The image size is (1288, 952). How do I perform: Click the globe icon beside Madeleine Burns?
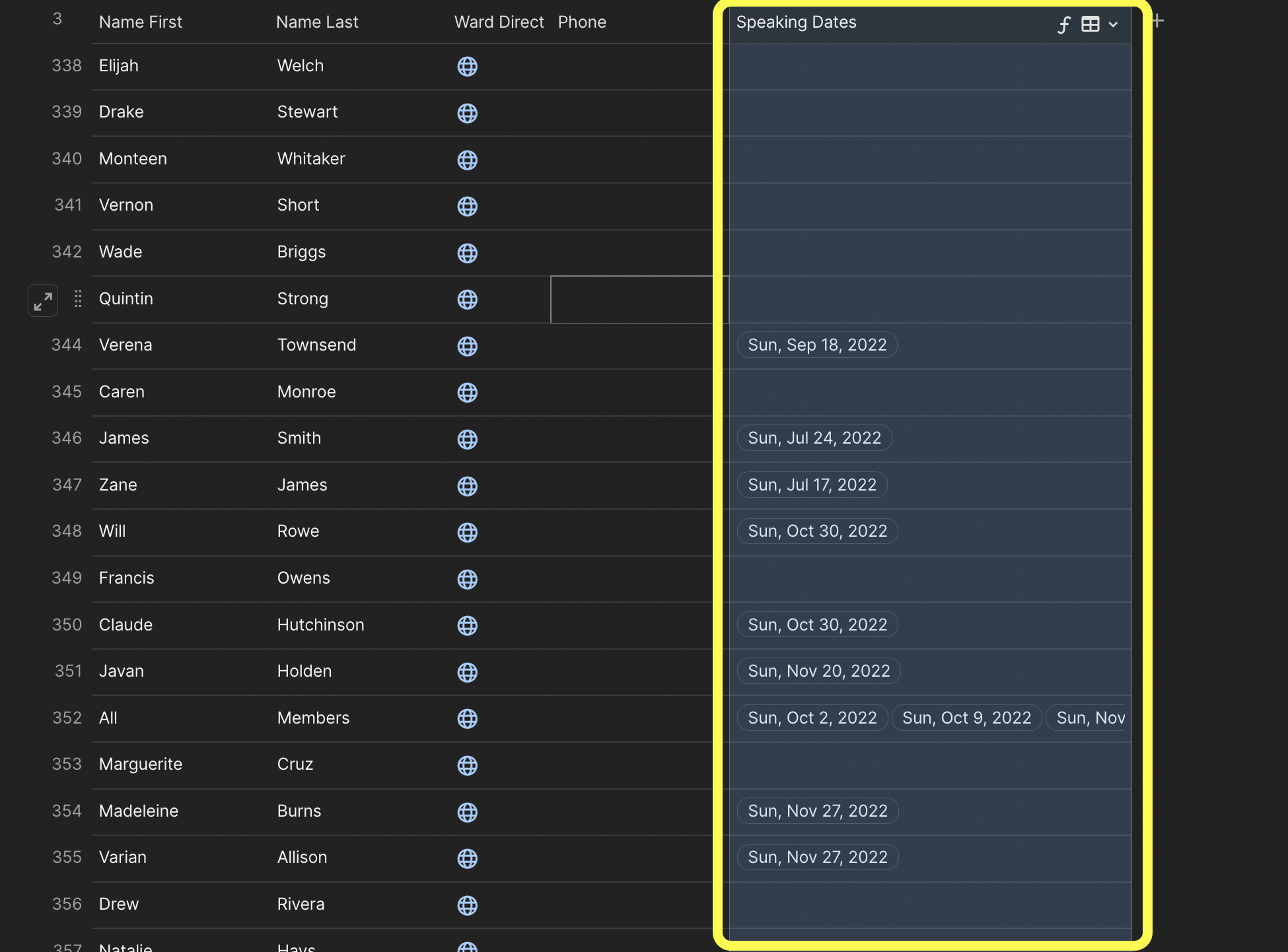coord(467,812)
